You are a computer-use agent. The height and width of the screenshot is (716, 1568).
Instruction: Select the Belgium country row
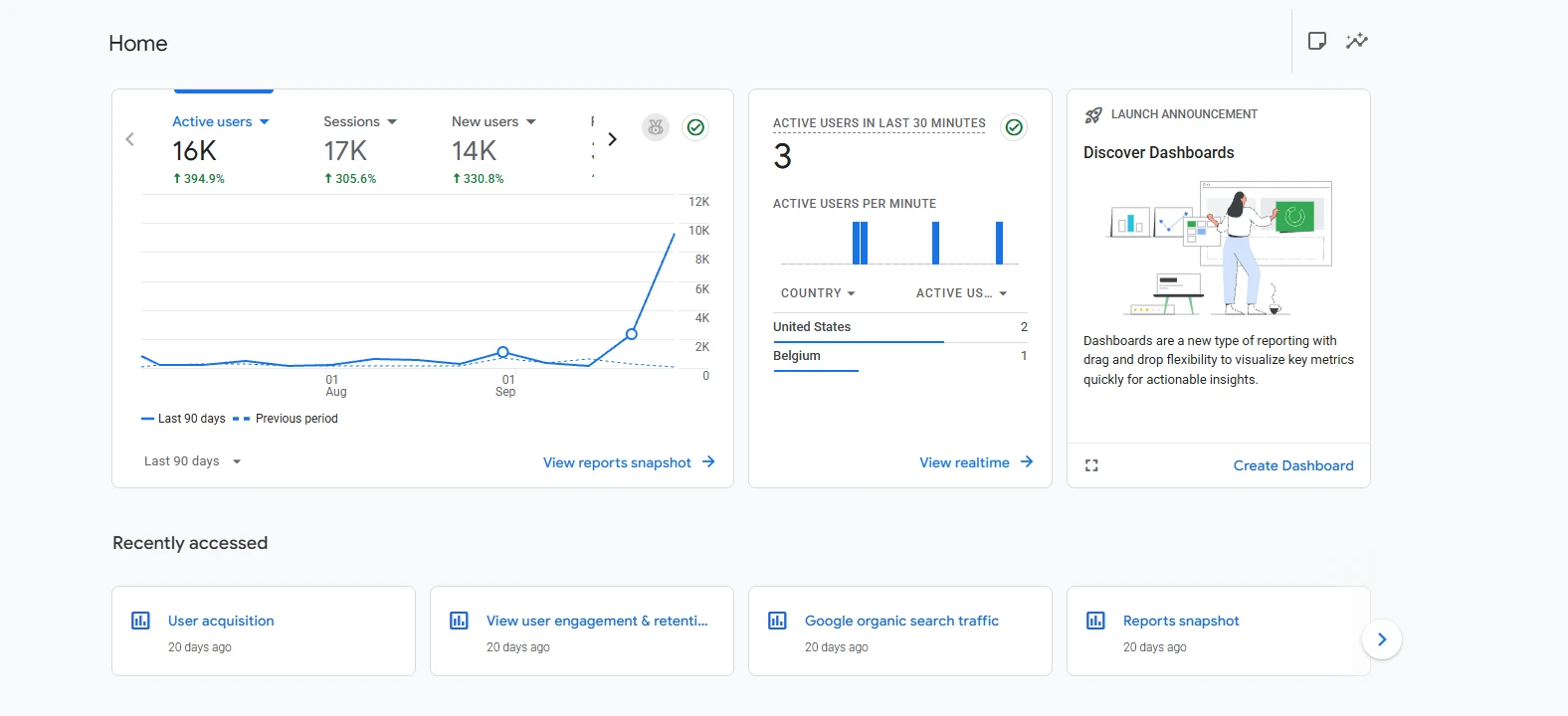coord(900,356)
